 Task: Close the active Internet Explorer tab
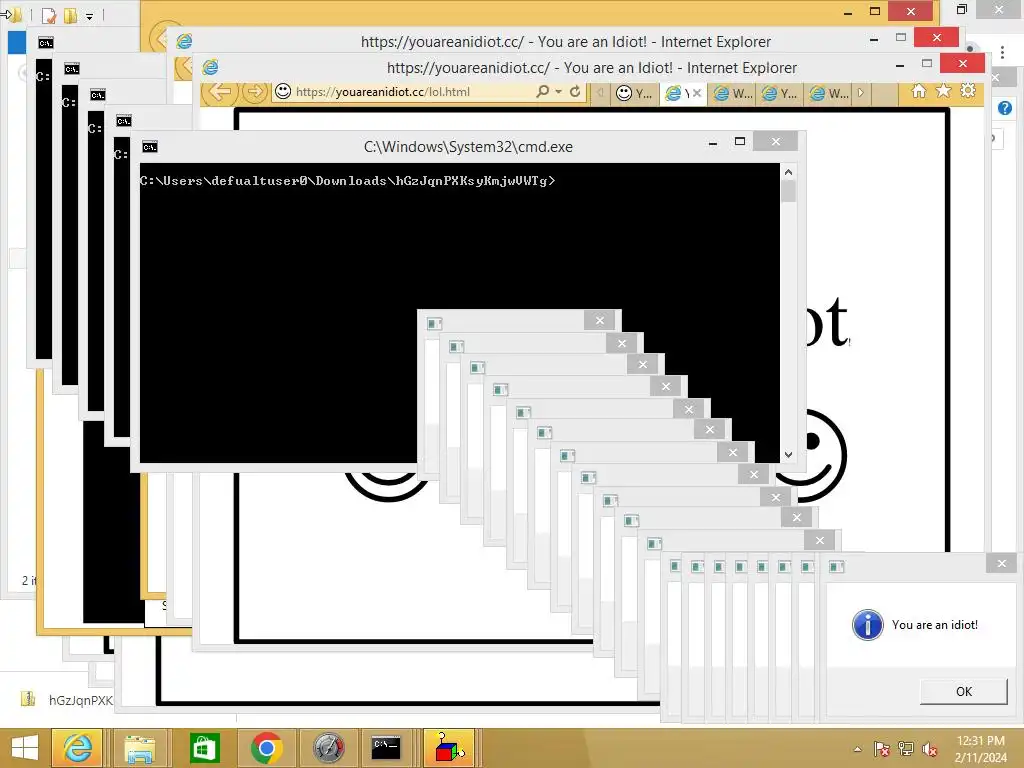pos(697,93)
